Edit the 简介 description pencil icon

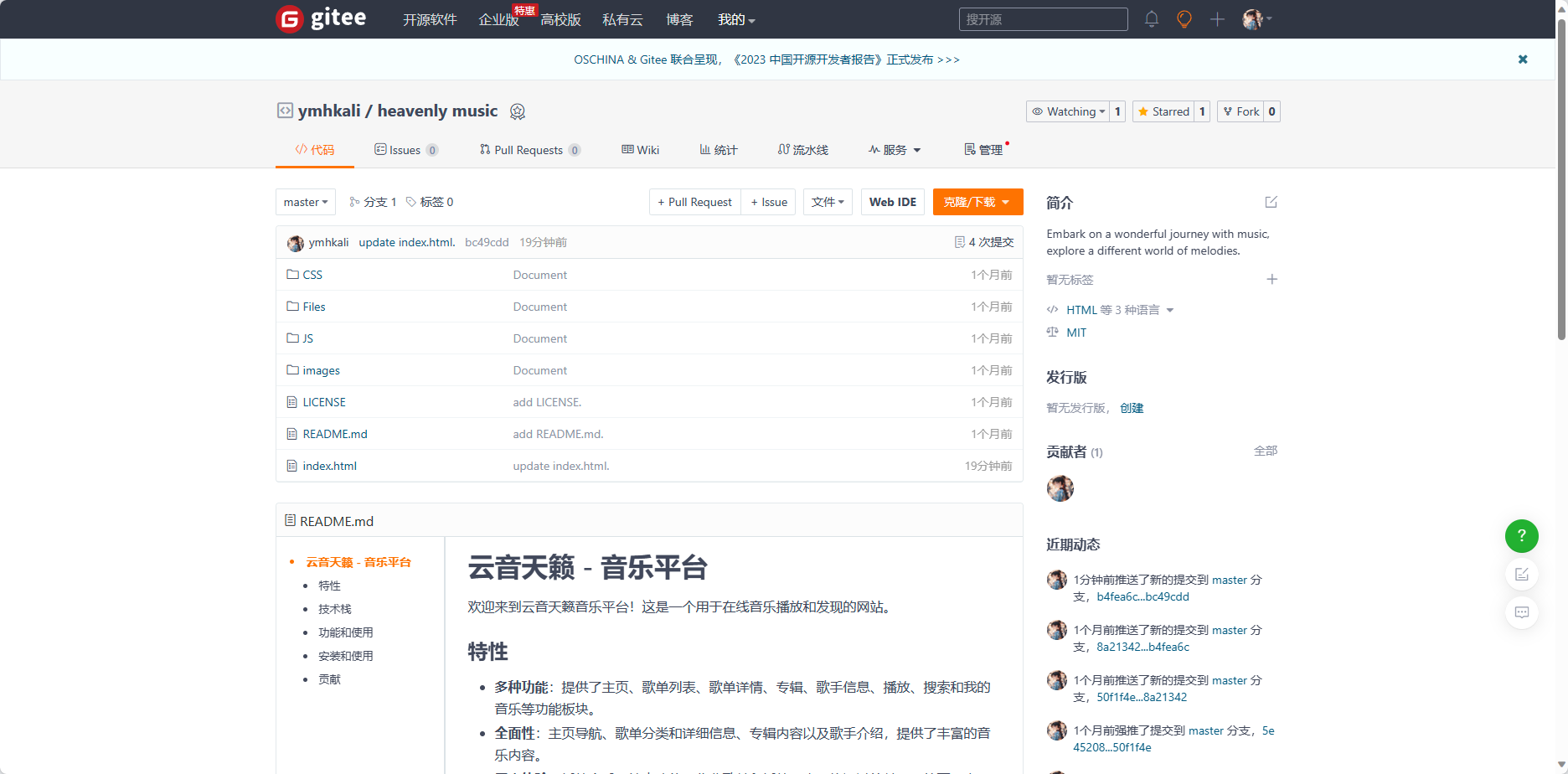click(1271, 202)
